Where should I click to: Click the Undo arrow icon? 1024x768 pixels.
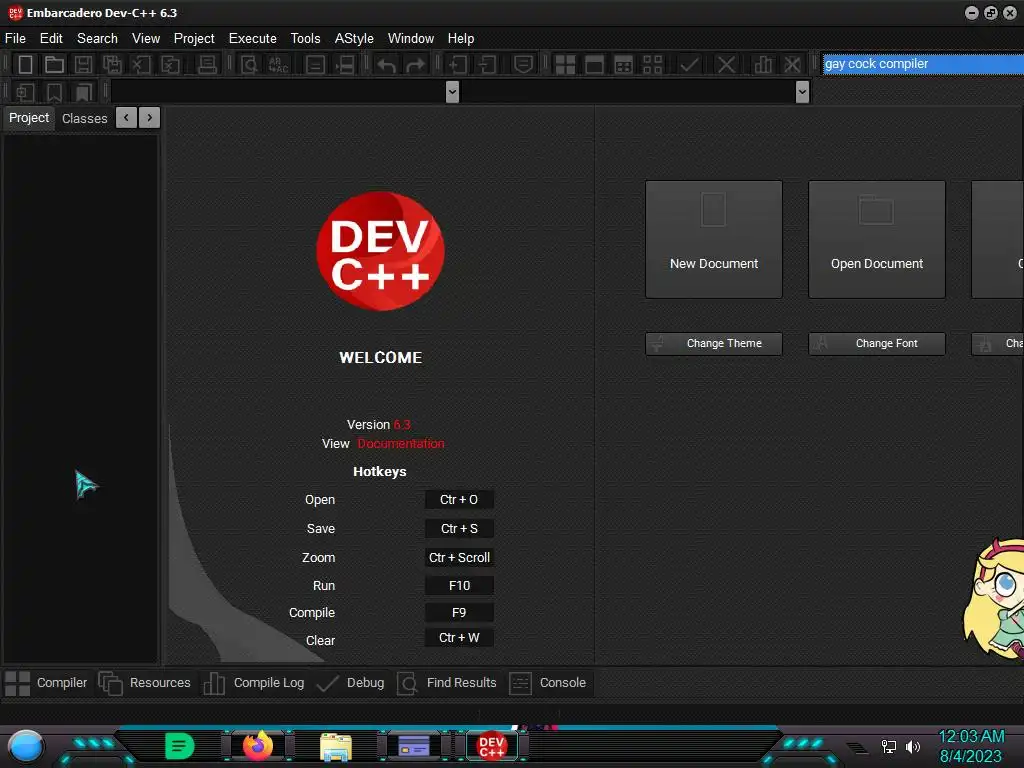pos(386,65)
